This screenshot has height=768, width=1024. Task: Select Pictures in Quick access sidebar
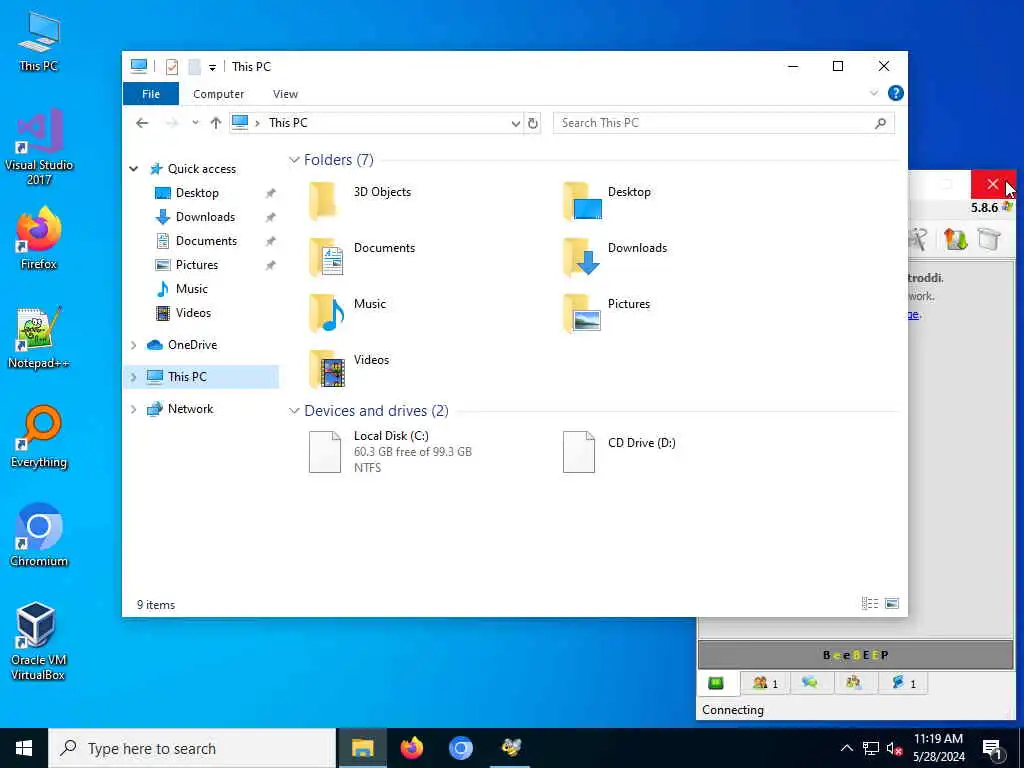click(x=197, y=264)
